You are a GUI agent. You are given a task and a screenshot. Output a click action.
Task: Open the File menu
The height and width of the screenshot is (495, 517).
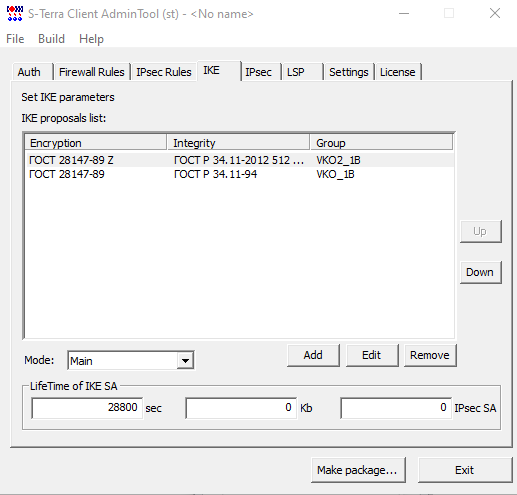tap(15, 39)
